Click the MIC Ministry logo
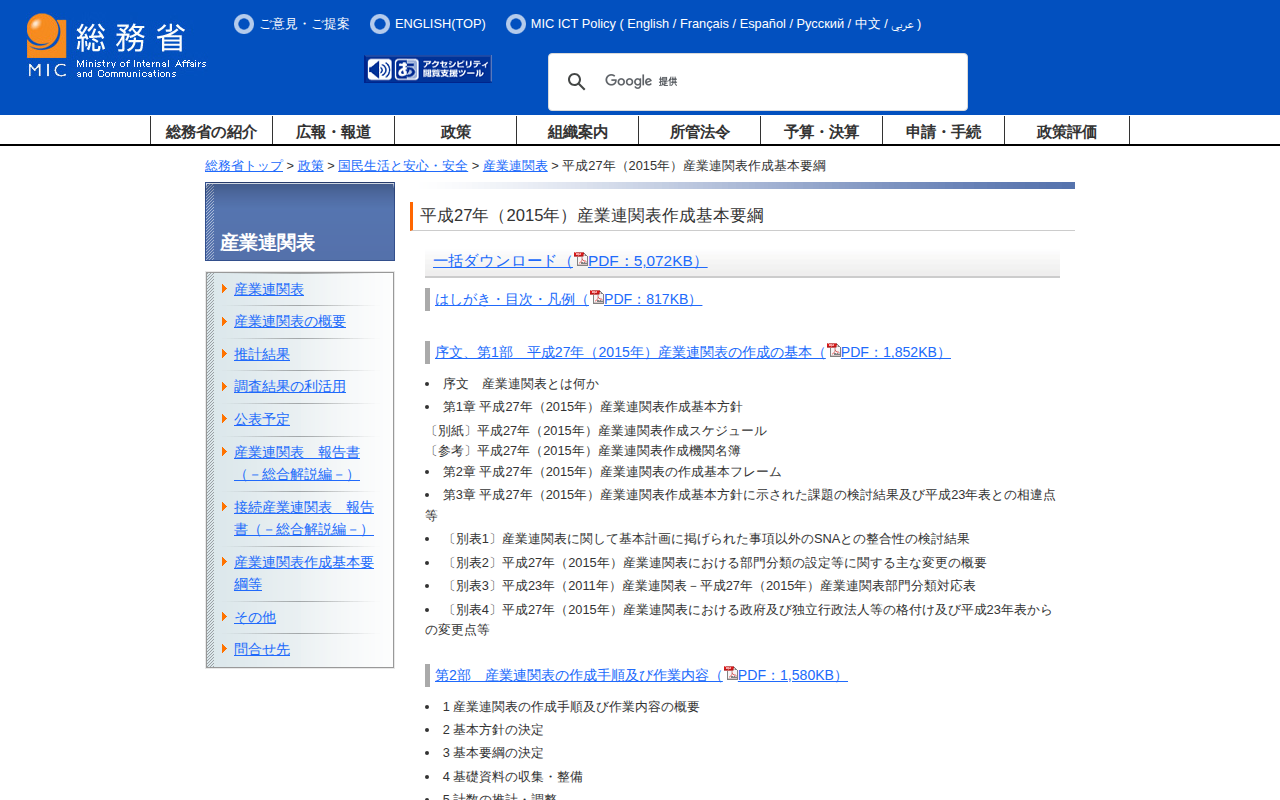The image size is (1280, 800). click(x=116, y=46)
